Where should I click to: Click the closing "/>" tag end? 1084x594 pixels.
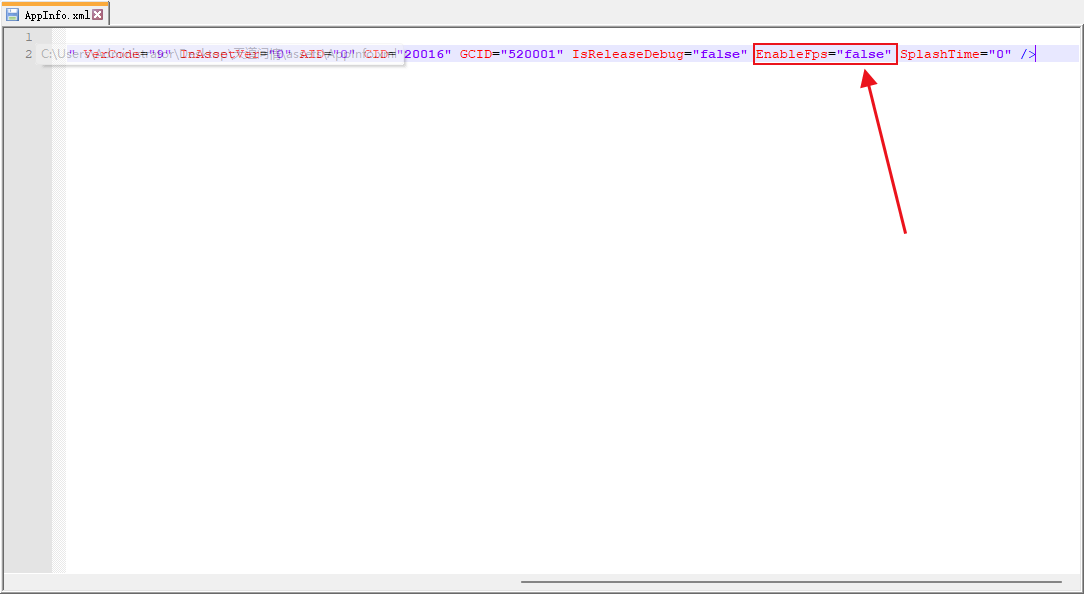1028,54
